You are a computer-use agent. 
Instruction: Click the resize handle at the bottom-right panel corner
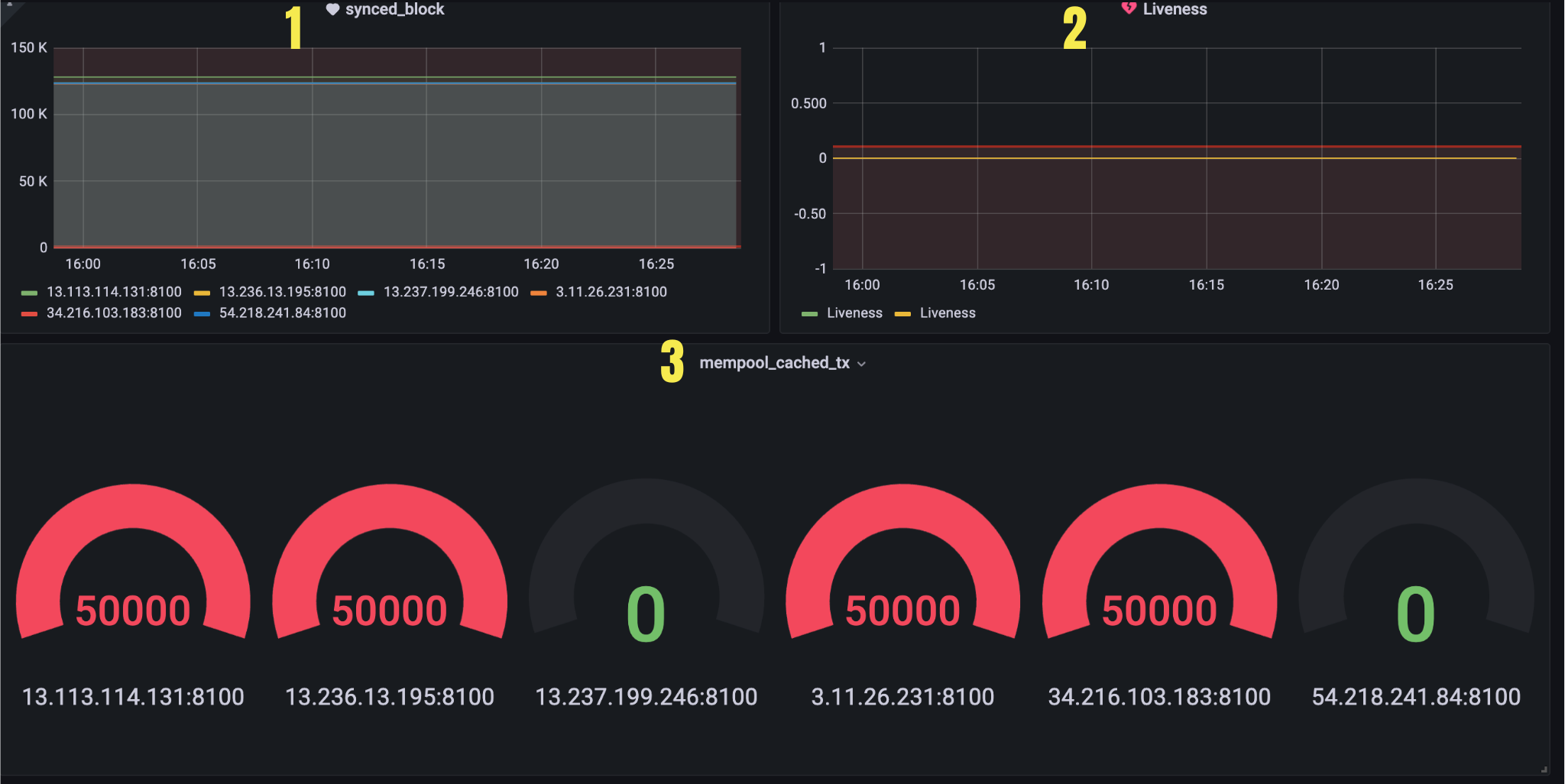[1544, 769]
